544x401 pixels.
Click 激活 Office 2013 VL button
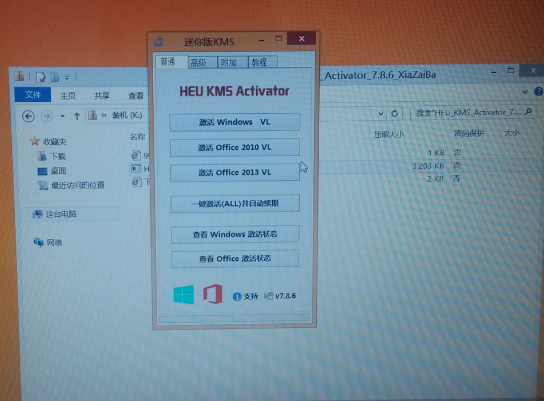(235, 172)
